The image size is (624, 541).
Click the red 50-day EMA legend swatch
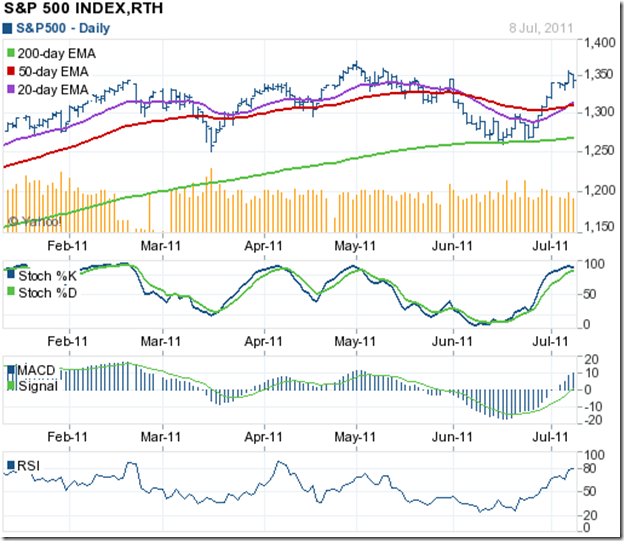pyautogui.click(x=10, y=70)
